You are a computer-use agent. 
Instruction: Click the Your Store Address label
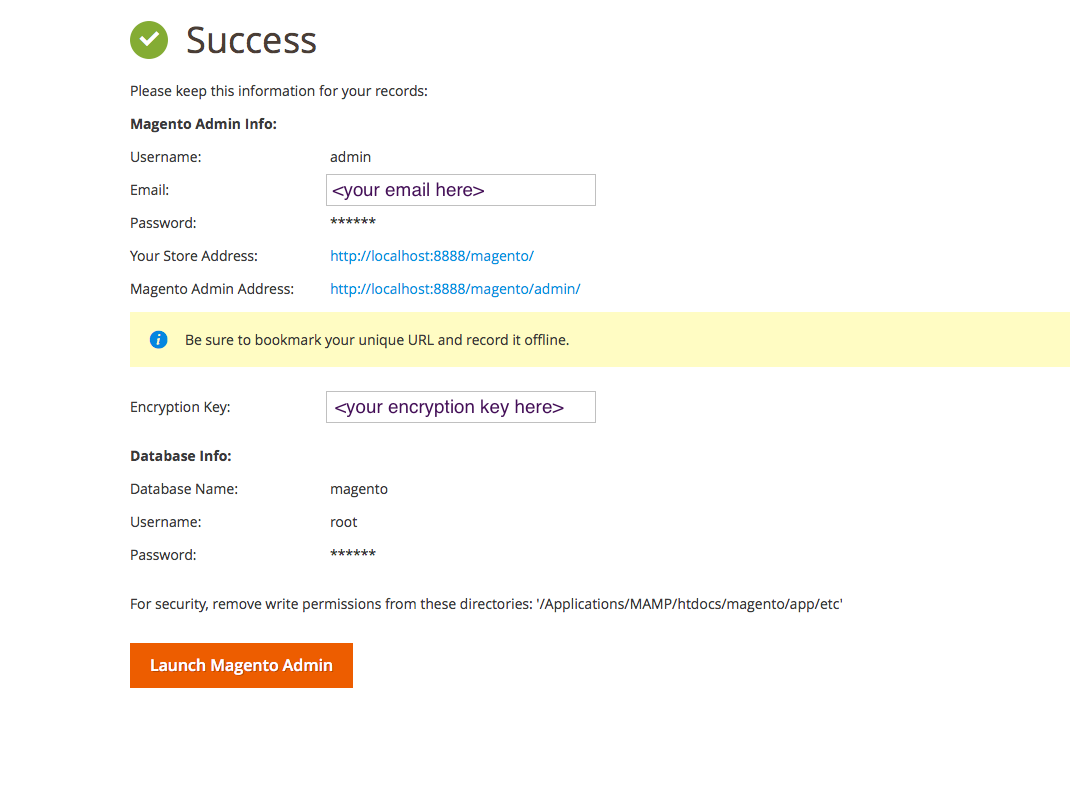(x=194, y=256)
